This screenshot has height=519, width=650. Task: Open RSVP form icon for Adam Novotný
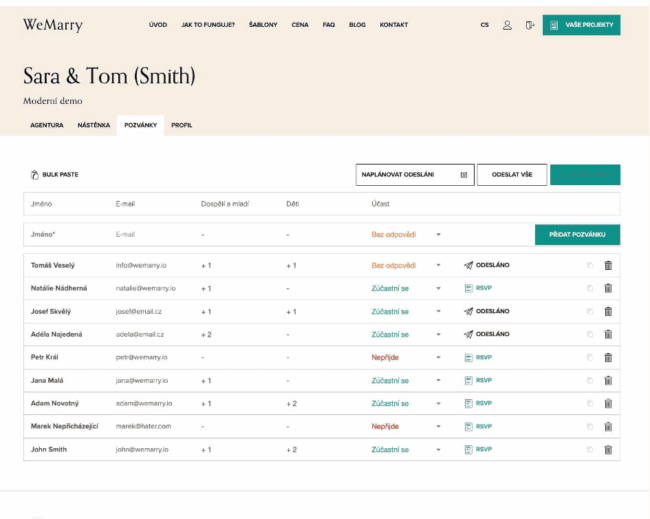(468, 403)
